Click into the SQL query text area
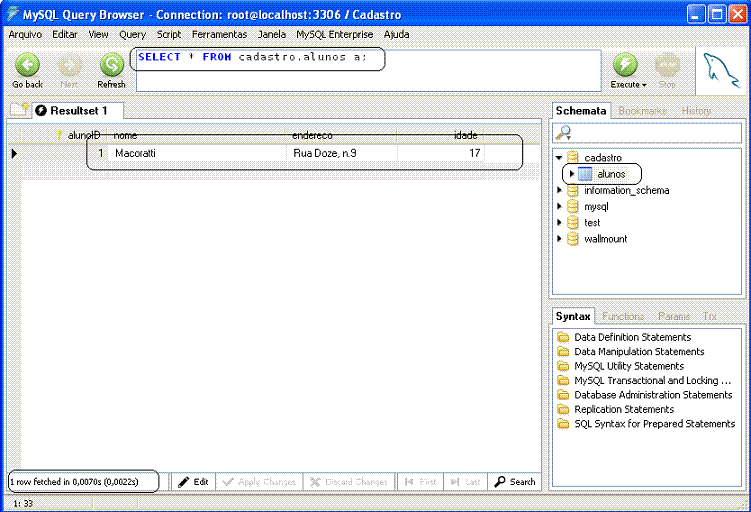The image size is (751, 512). (368, 70)
